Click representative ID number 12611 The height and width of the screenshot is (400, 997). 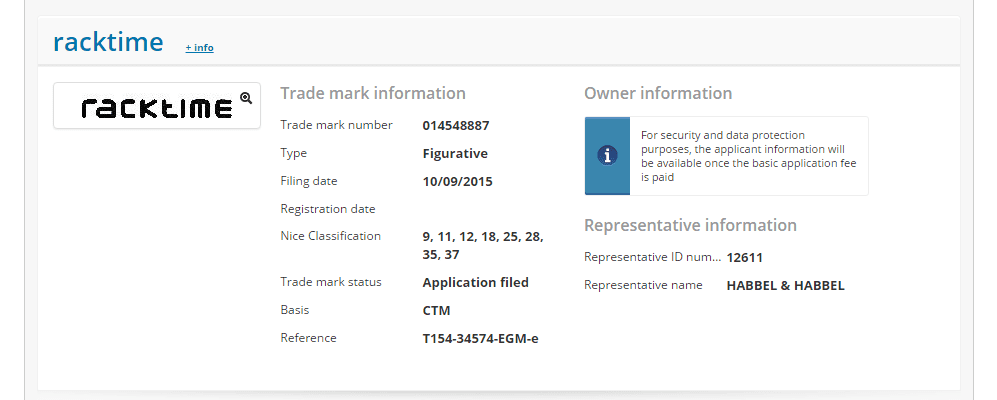tap(745, 257)
